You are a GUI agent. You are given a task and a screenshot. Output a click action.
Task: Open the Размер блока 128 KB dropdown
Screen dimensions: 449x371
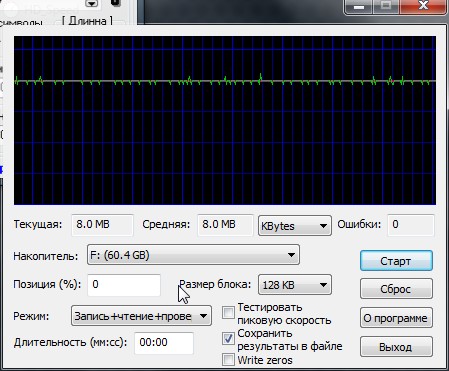pyautogui.click(x=295, y=285)
